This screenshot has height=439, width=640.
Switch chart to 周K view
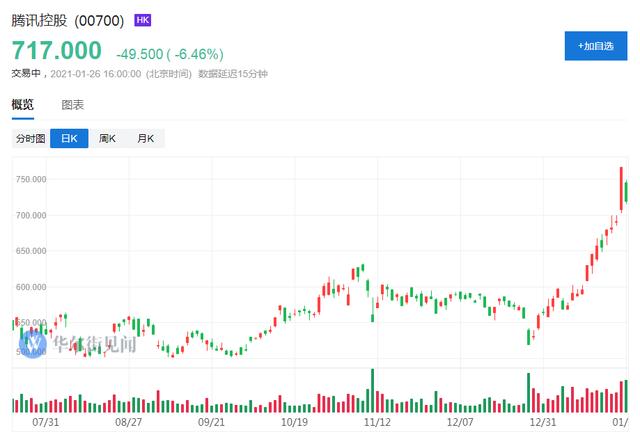pos(108,139)
